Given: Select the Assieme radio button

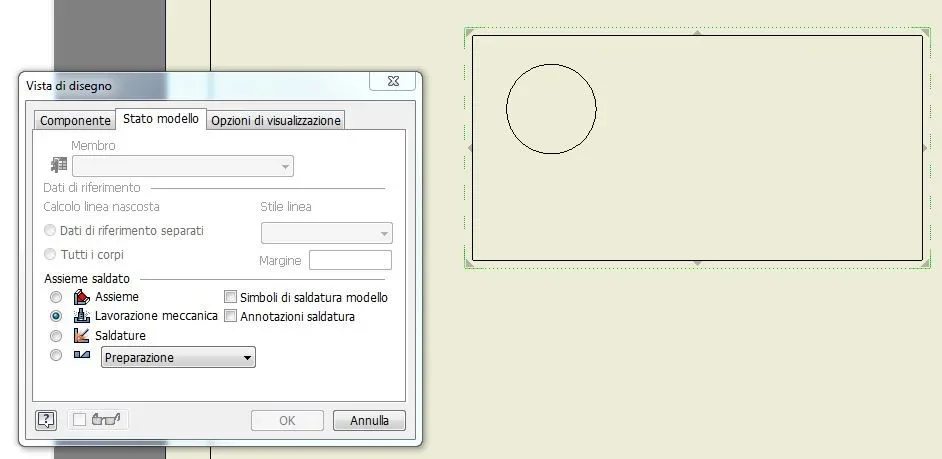Looking at the screenshot, I should pos(56,297).
